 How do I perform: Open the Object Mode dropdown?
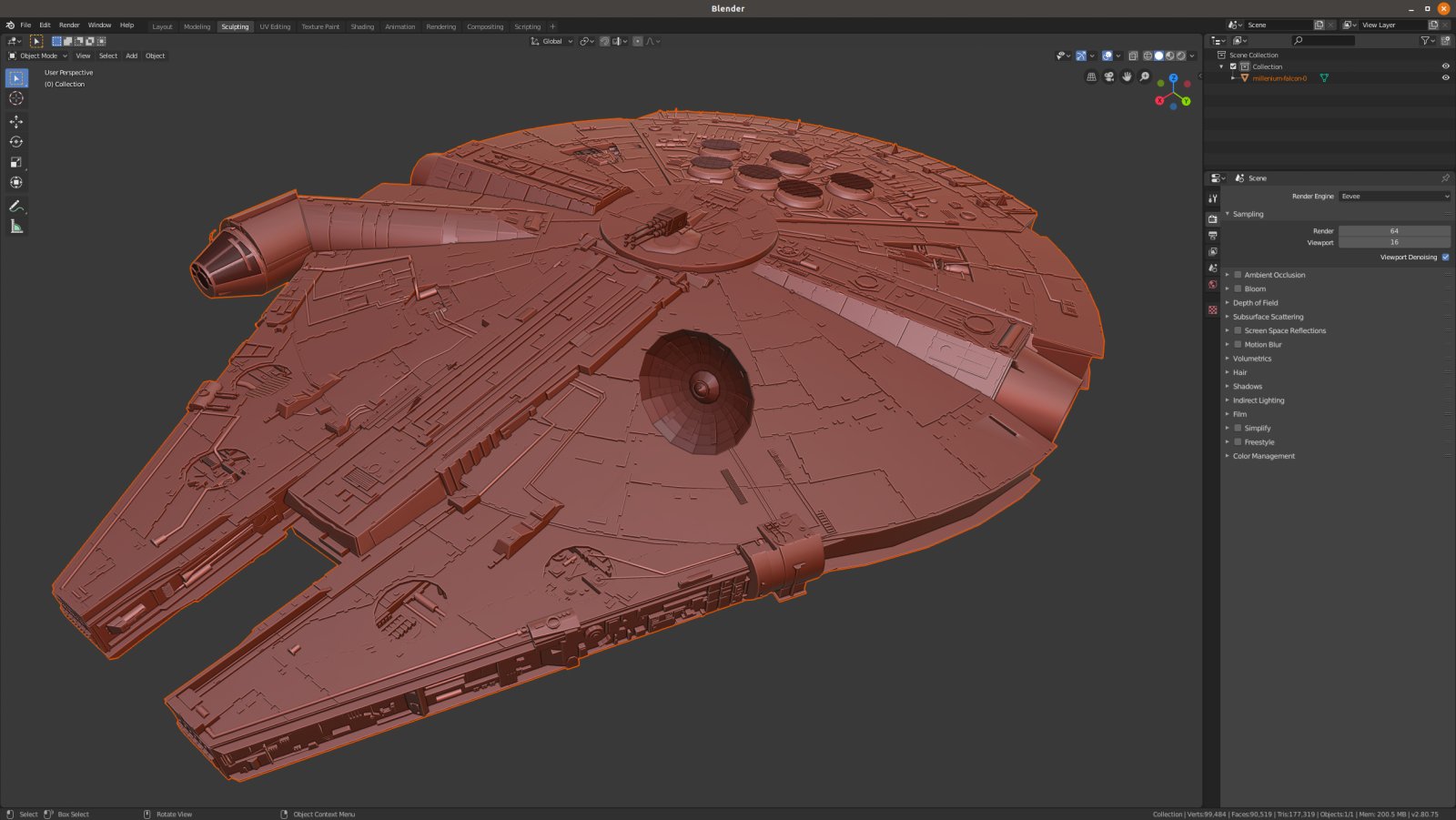tap(38, 56)
